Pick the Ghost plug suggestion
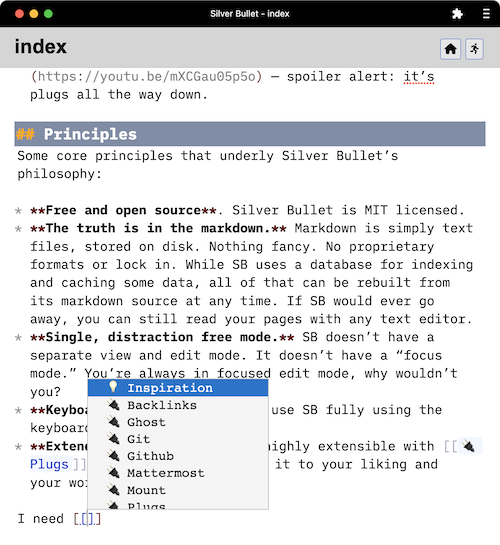 point(178,422)
